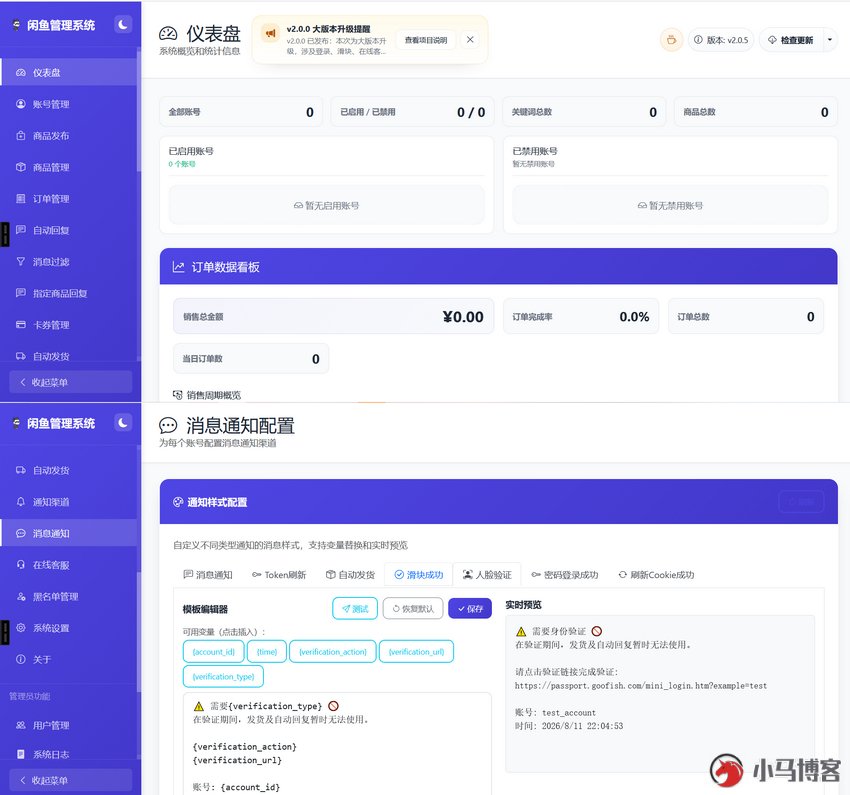This screenshot has width=850, height=795.
Task: Click the 当日订单数 card
Action: pos(251,358)
